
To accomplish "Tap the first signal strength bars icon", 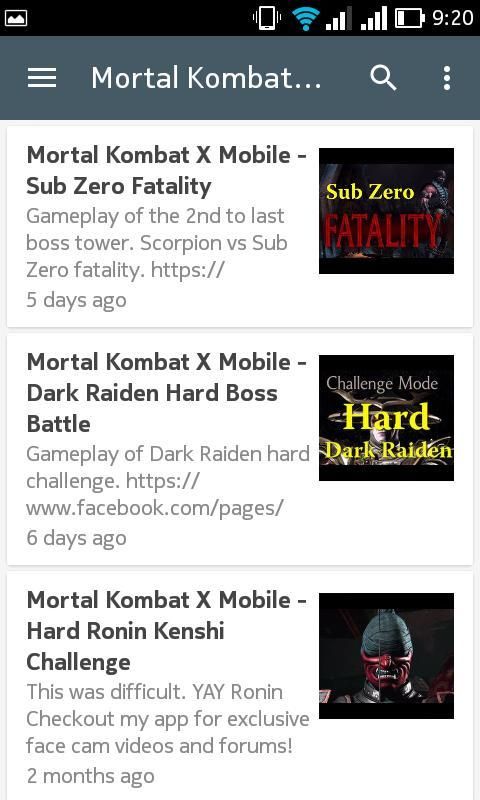I will (x=338, y=19).
